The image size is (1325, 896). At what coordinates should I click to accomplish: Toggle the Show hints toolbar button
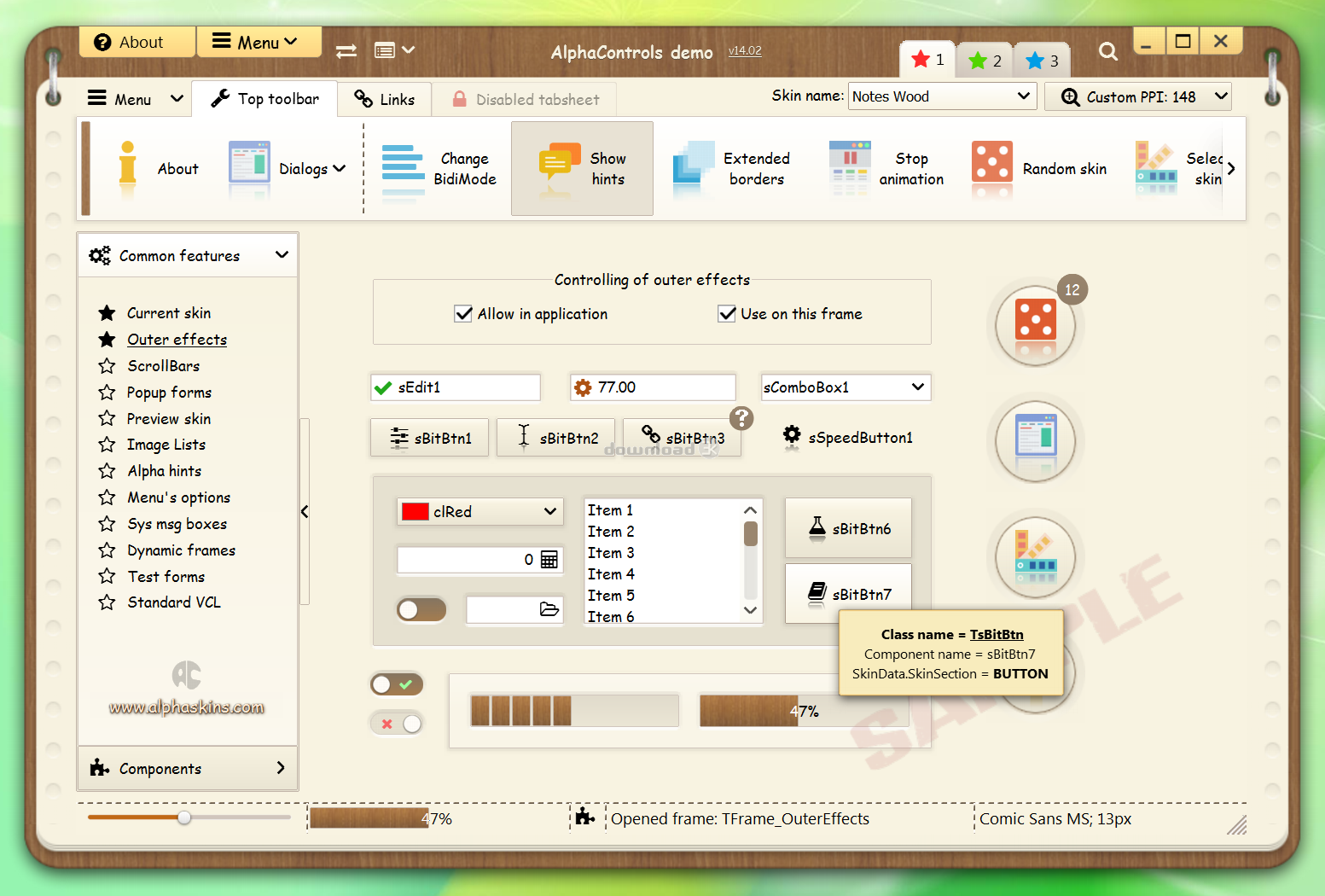(582, 168)
